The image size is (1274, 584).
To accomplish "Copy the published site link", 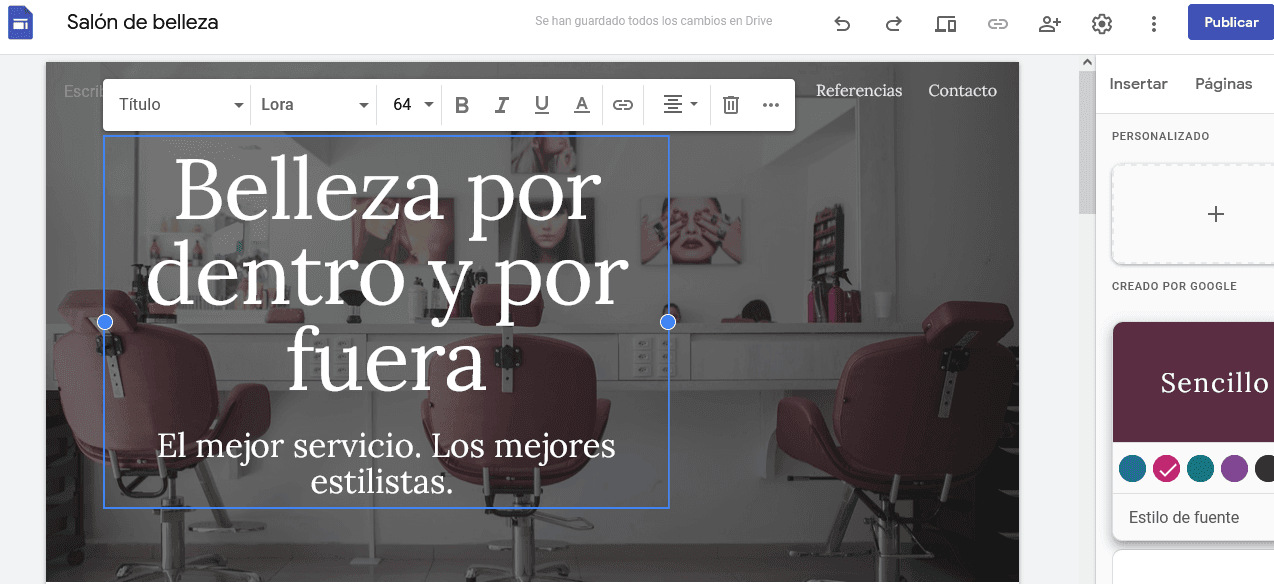I will tap(997, 23).
